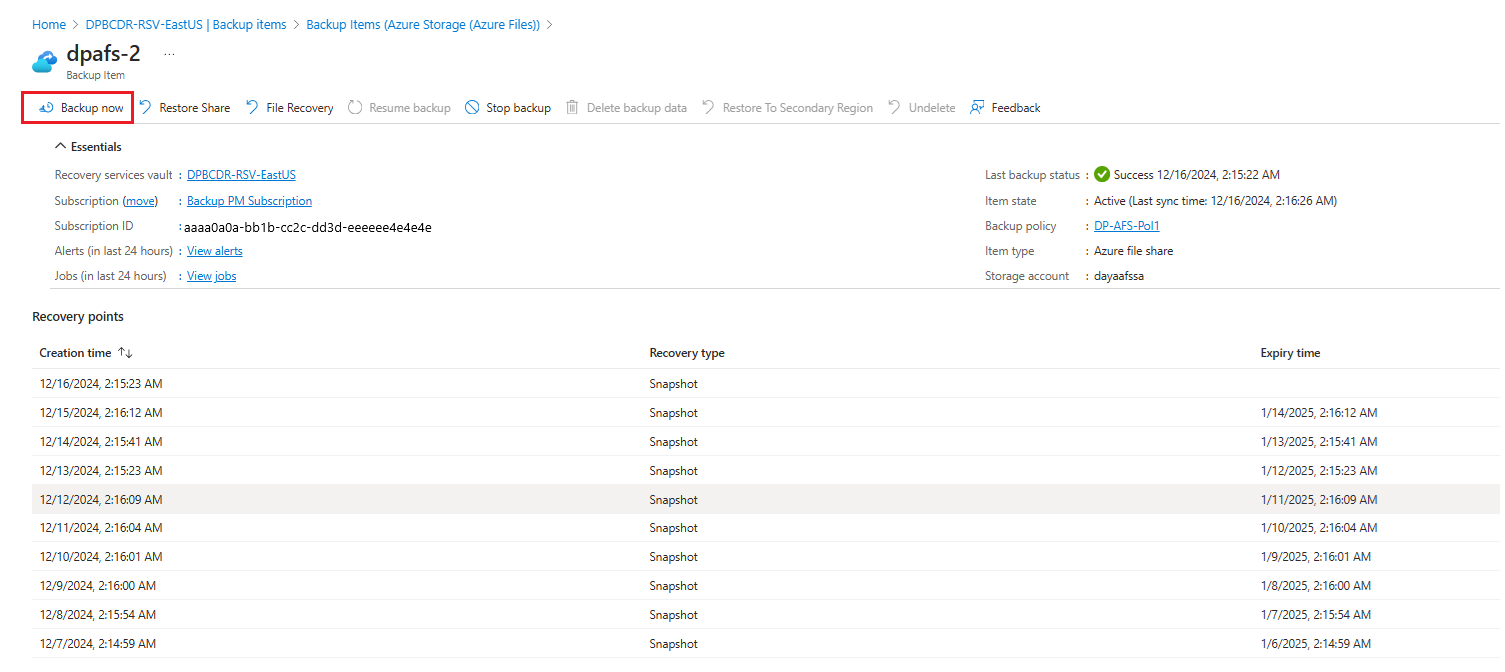Click the Backup now toolbar button
The image size is (1505, 672).
point(79,108)
